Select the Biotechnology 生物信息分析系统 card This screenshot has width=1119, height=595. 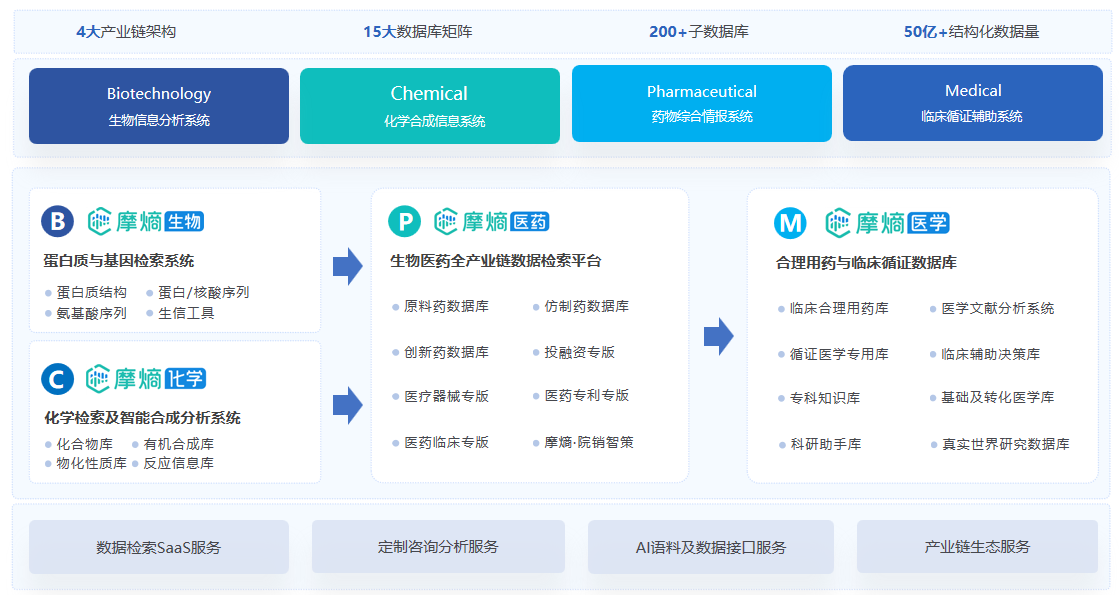[x=159, y=106]
